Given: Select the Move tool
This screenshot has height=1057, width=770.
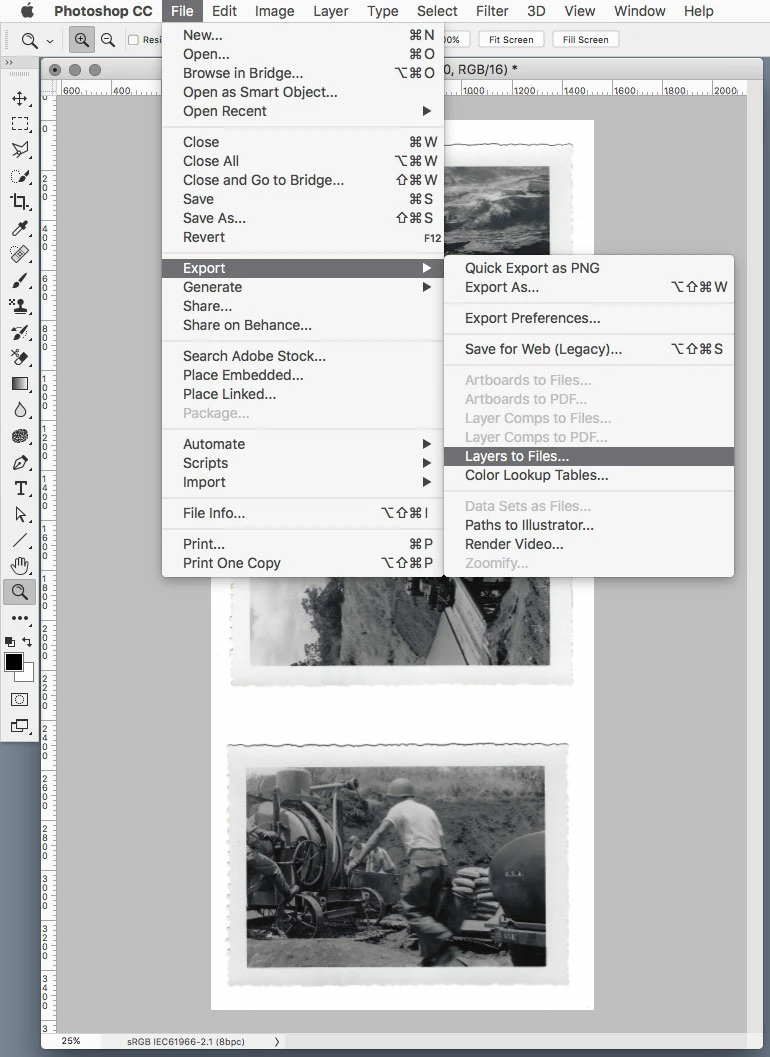Looking at the screenshot, I should [20, 98].
